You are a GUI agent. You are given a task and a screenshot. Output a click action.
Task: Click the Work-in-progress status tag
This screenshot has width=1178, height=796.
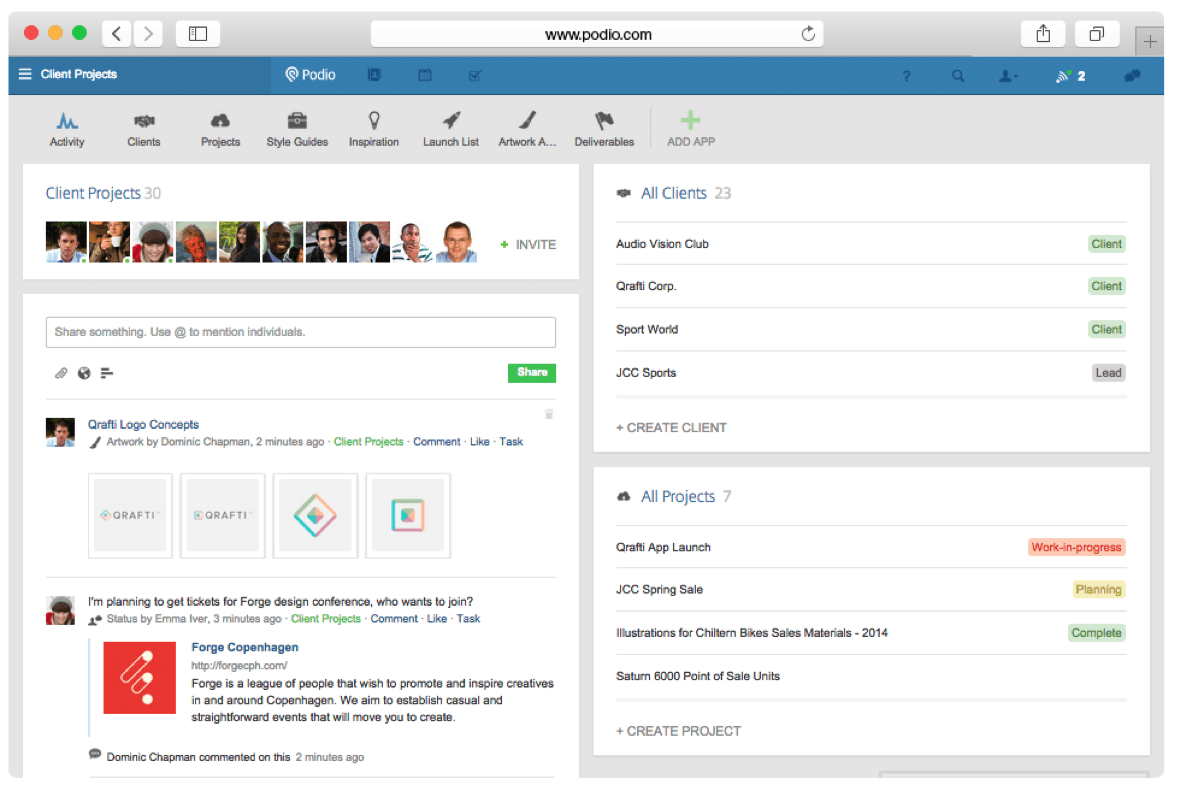click(1076, 547)
